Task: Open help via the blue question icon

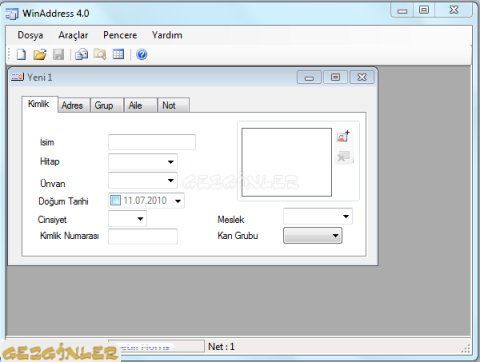Action: point(142,54)
